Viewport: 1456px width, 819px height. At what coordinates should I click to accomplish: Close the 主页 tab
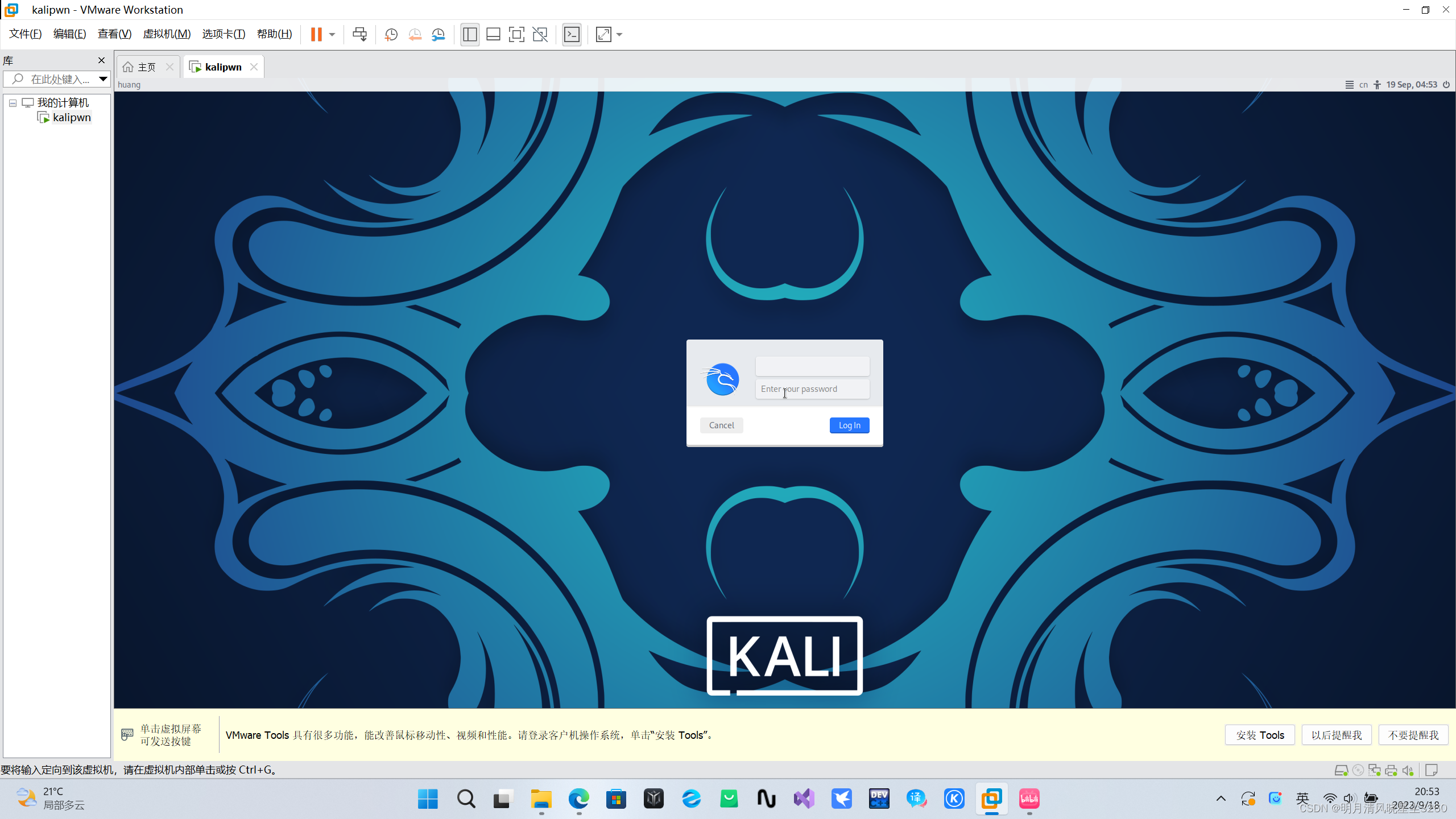tap(169, 67)
